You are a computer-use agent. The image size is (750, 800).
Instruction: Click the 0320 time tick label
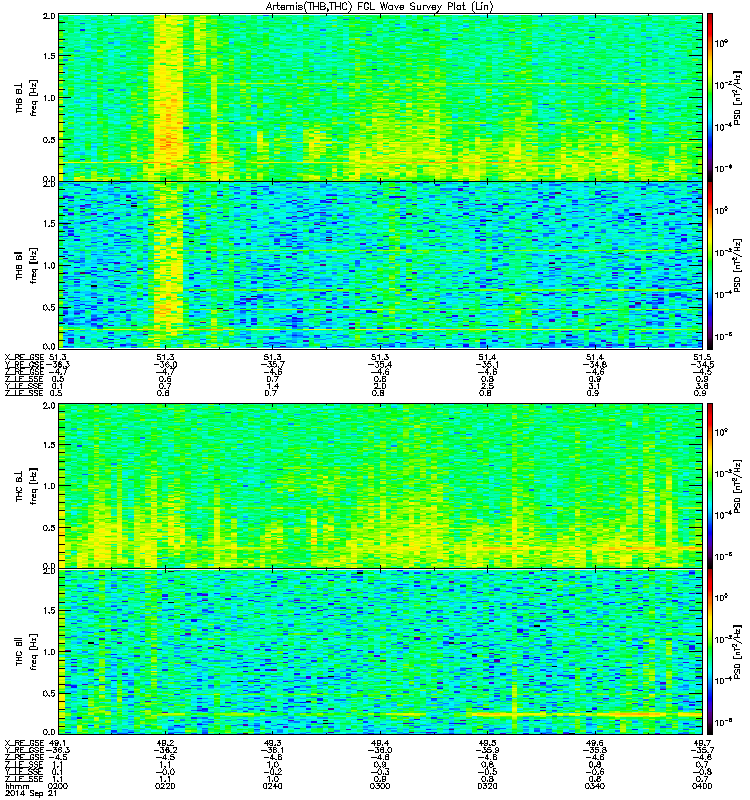click(487, 786)
